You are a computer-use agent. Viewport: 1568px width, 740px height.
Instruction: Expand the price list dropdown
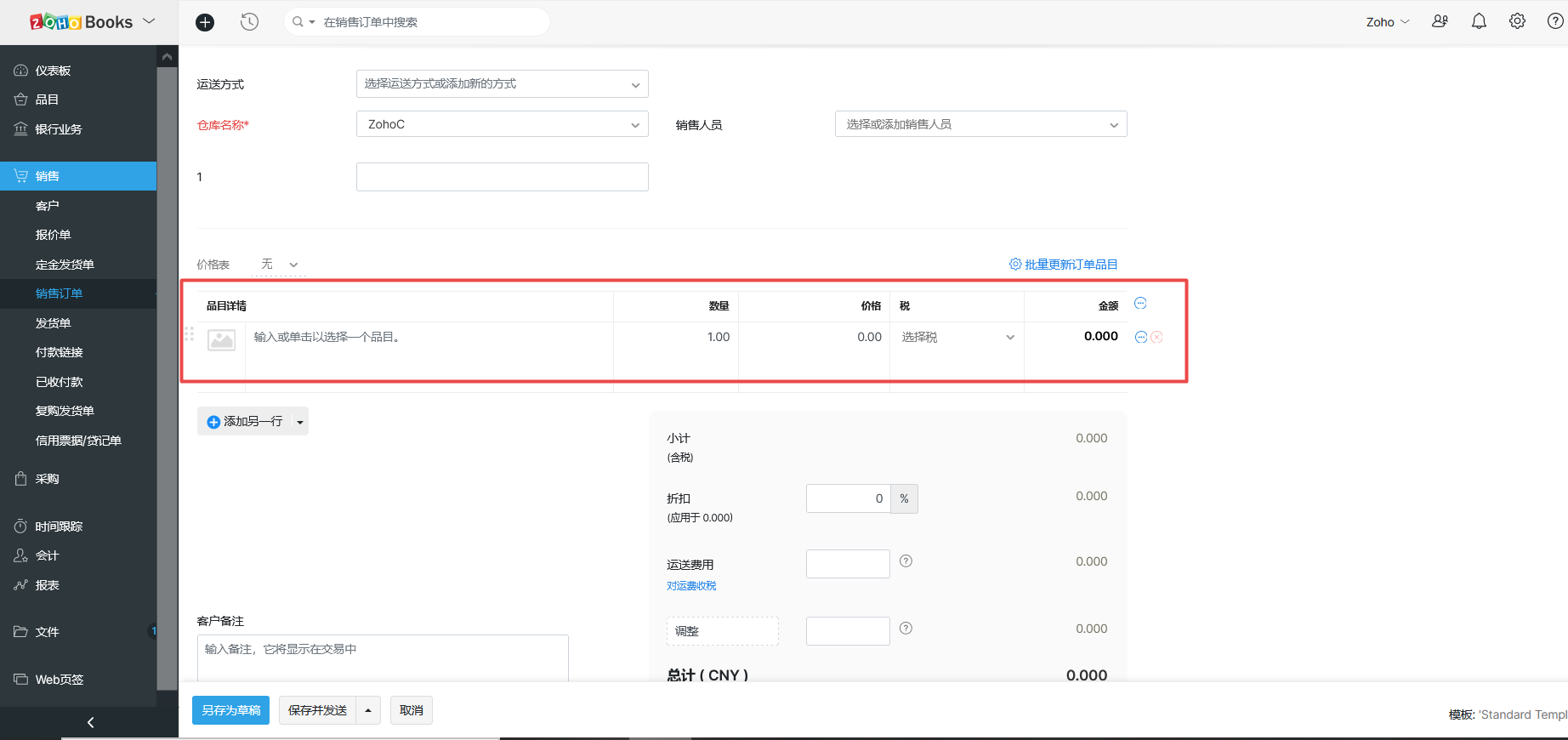click(x=280, y=265)
